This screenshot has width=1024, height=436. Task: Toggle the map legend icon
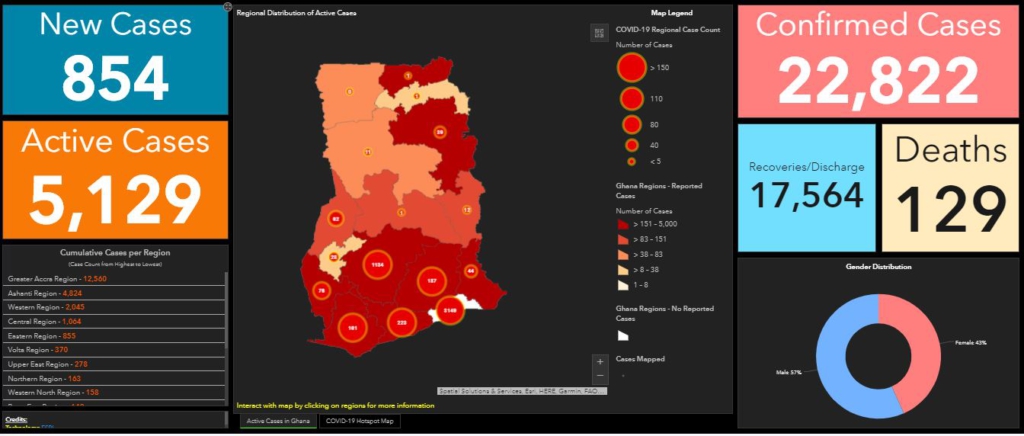click(599, 33)
